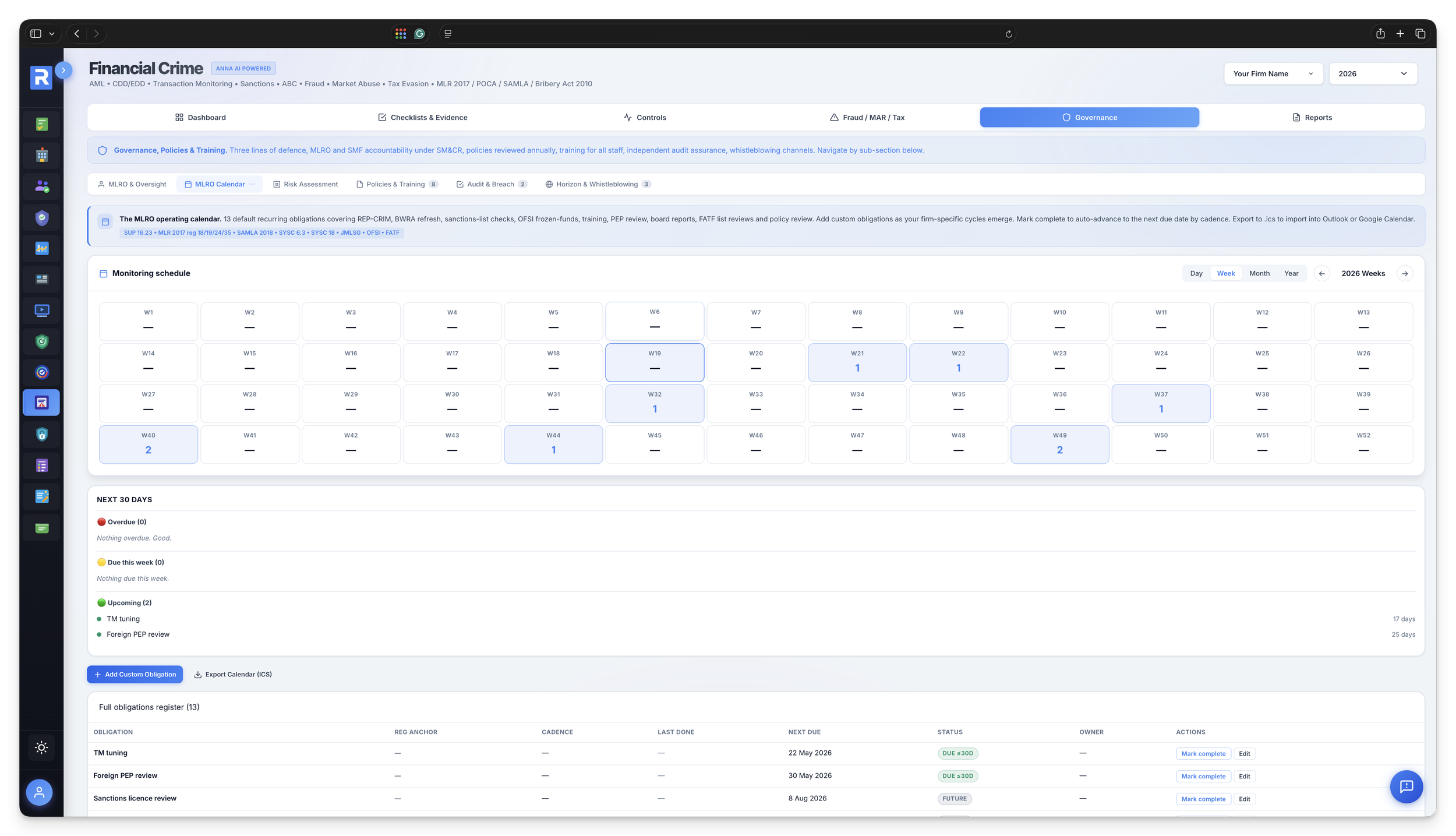Viewport: 1456px width, 836px height.
Task: Open the purple shield checkmark sidebar icon
Action: pyautogui.click(x=41, y=218)
